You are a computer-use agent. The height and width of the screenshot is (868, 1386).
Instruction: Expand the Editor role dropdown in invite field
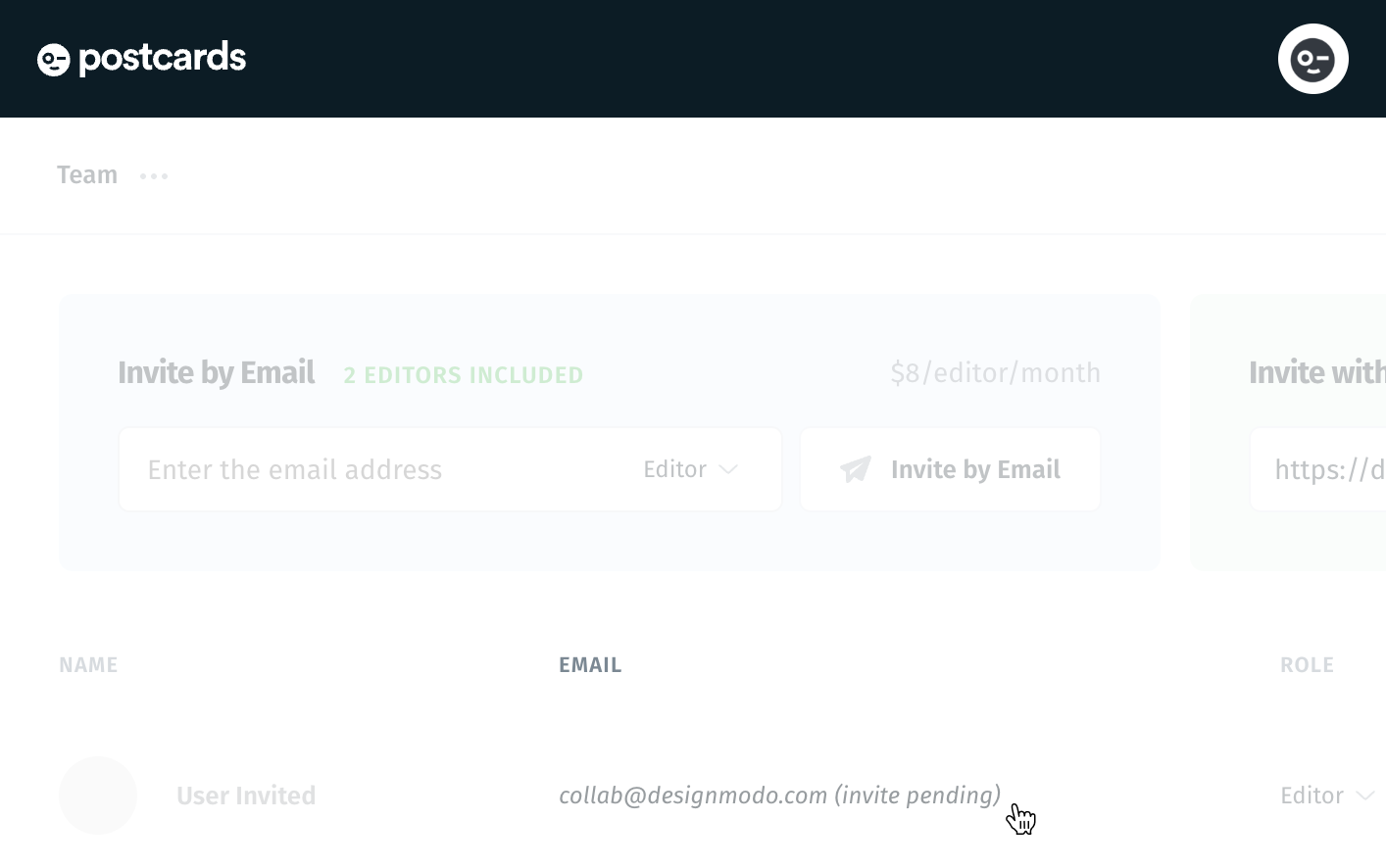(x=690, y=469)
